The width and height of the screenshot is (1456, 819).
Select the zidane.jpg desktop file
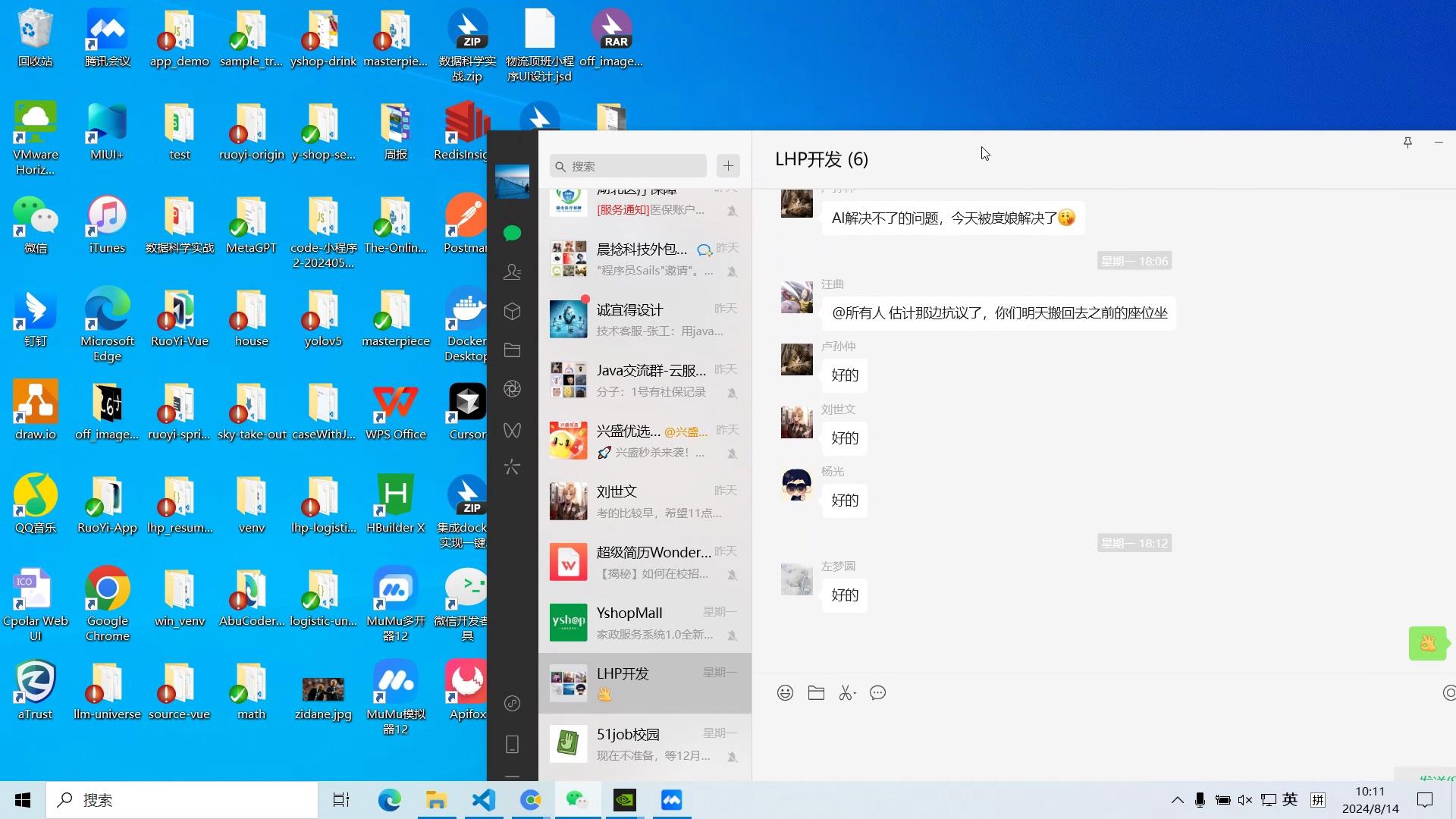pos(323,698)
